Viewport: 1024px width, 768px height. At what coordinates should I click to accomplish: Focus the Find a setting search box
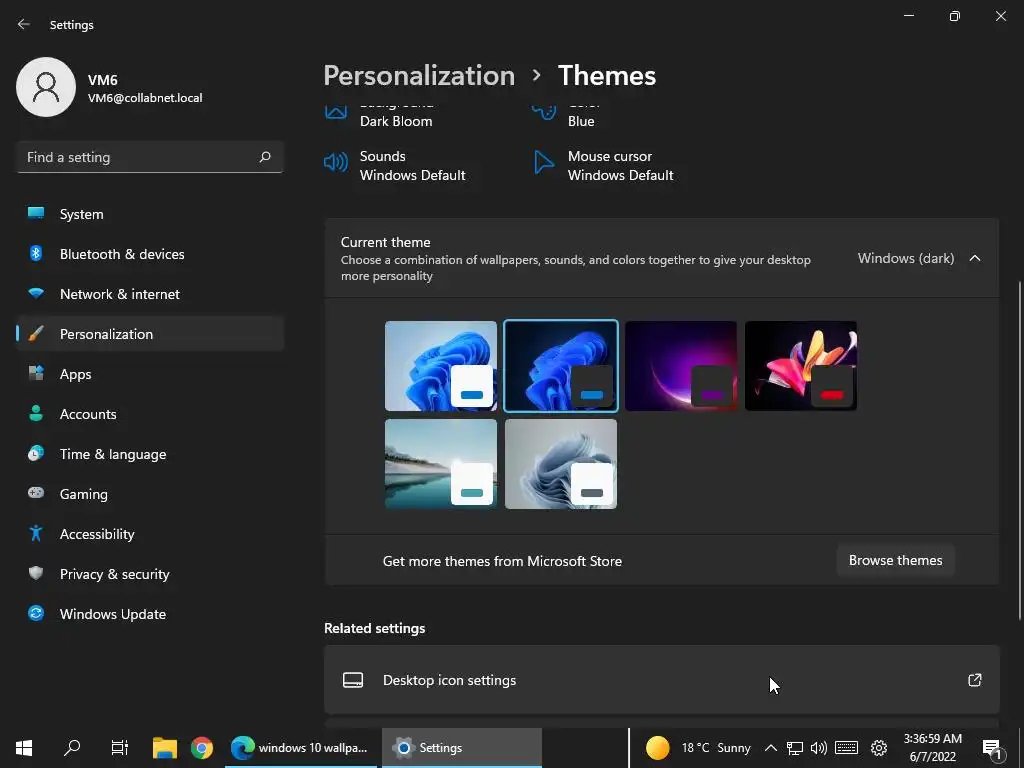(150, 157)
